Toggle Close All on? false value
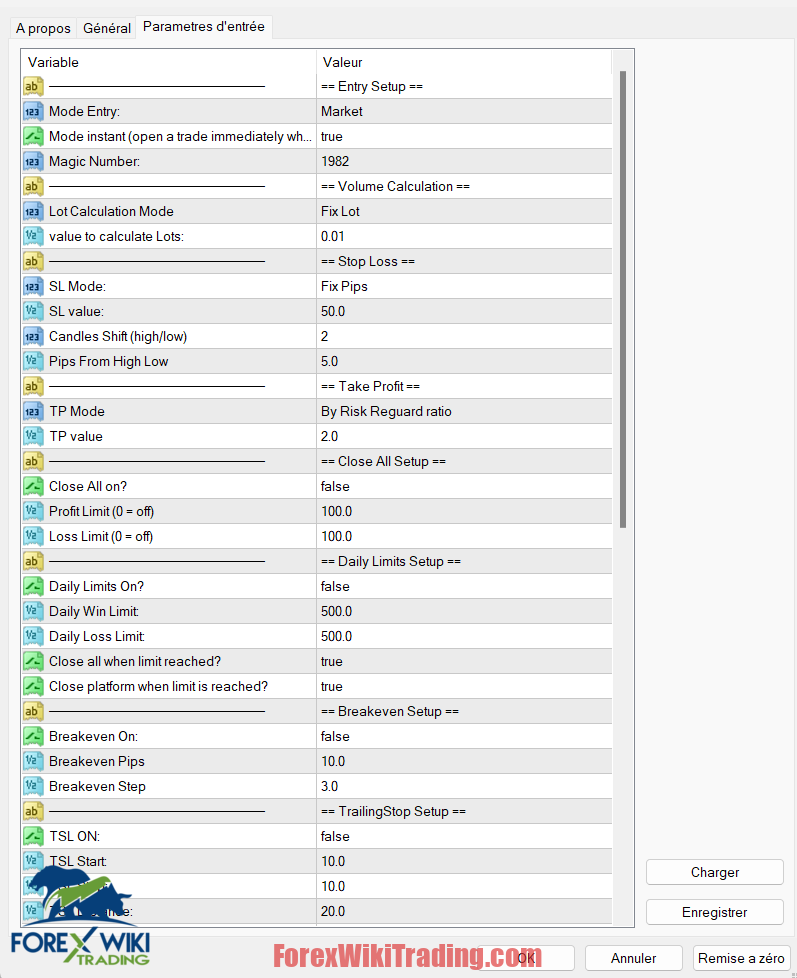This screenshot has width=797, height=978. [x=465, y=487]
